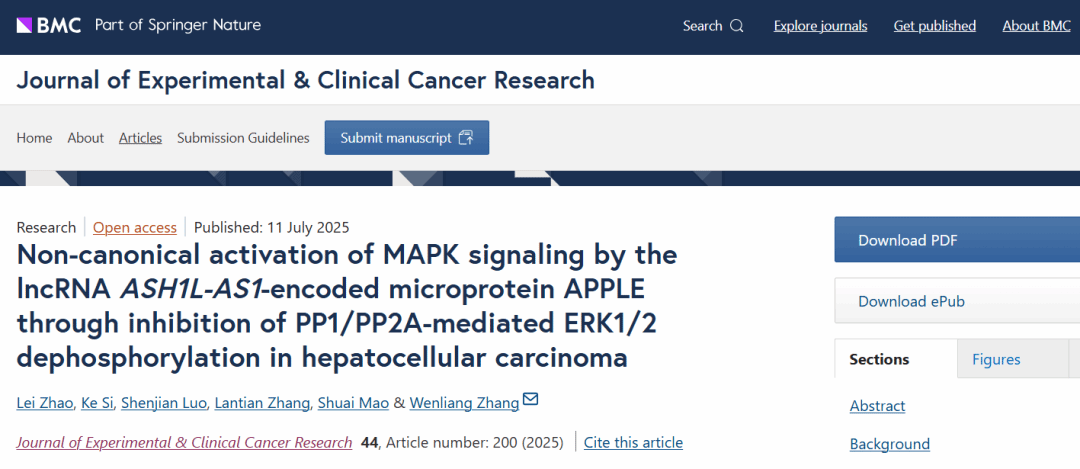Jump to the Abstract section

pos(877,406)
